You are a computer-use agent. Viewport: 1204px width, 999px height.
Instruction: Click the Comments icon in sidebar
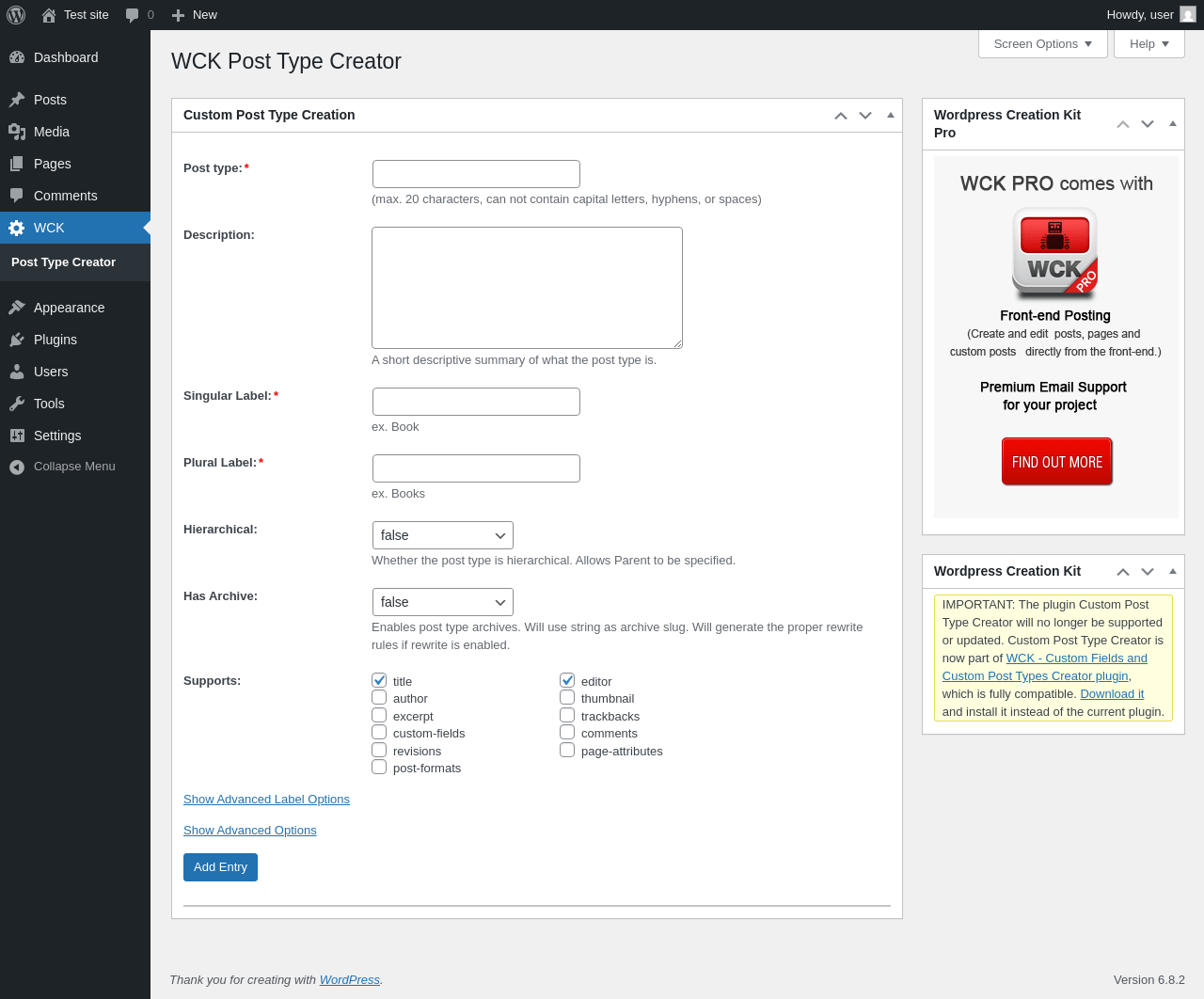(x=17, y=196)
